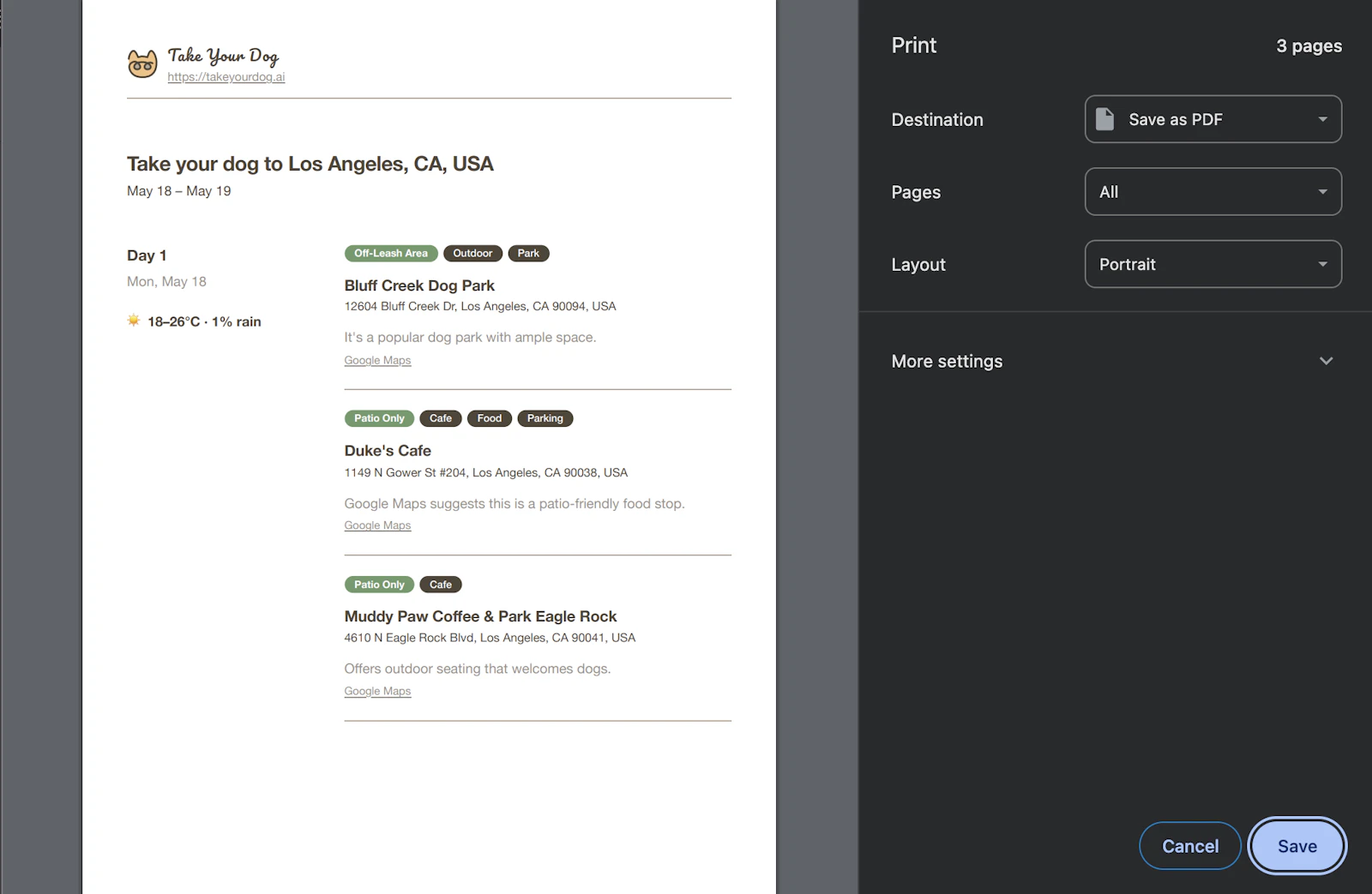Click the 3 pages count label
Image resolution: width=1372 pixels, height=894 pixels.
(1309, 46)
